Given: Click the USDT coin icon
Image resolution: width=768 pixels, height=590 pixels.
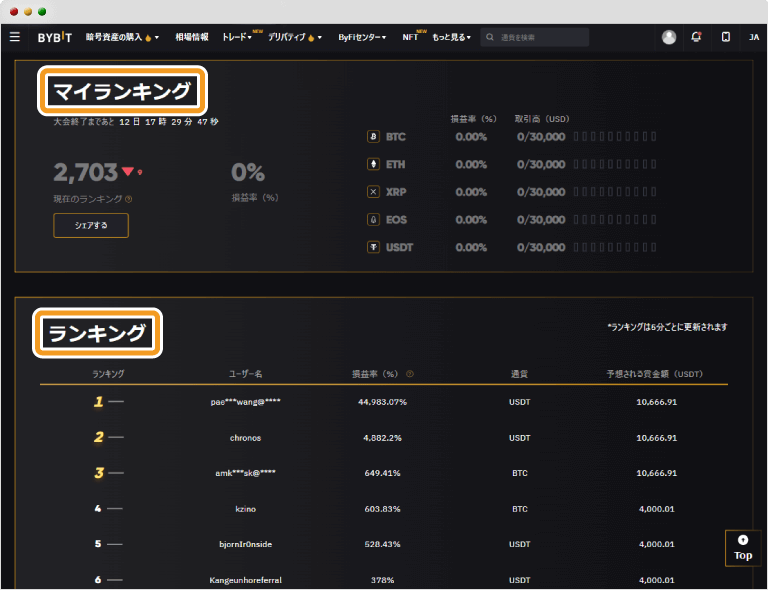Looking at the screenshot, I should click(374, 247).
